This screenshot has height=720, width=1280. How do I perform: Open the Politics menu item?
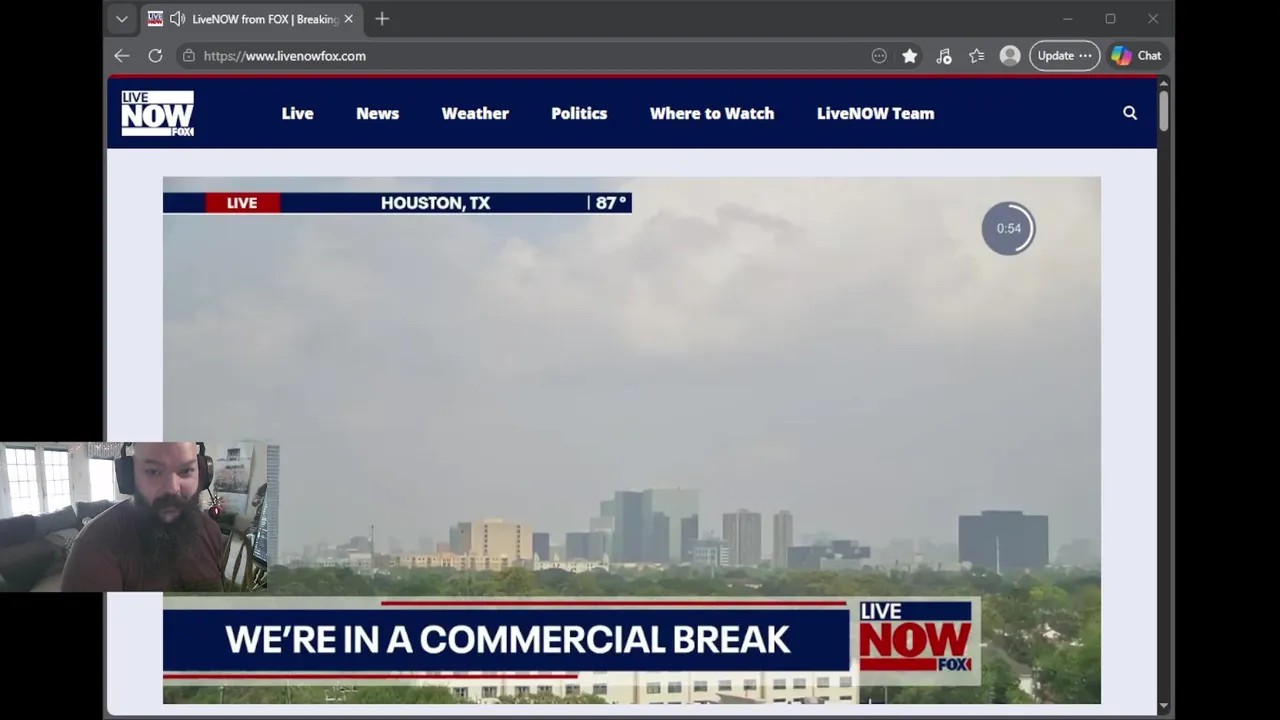point(579,113)
